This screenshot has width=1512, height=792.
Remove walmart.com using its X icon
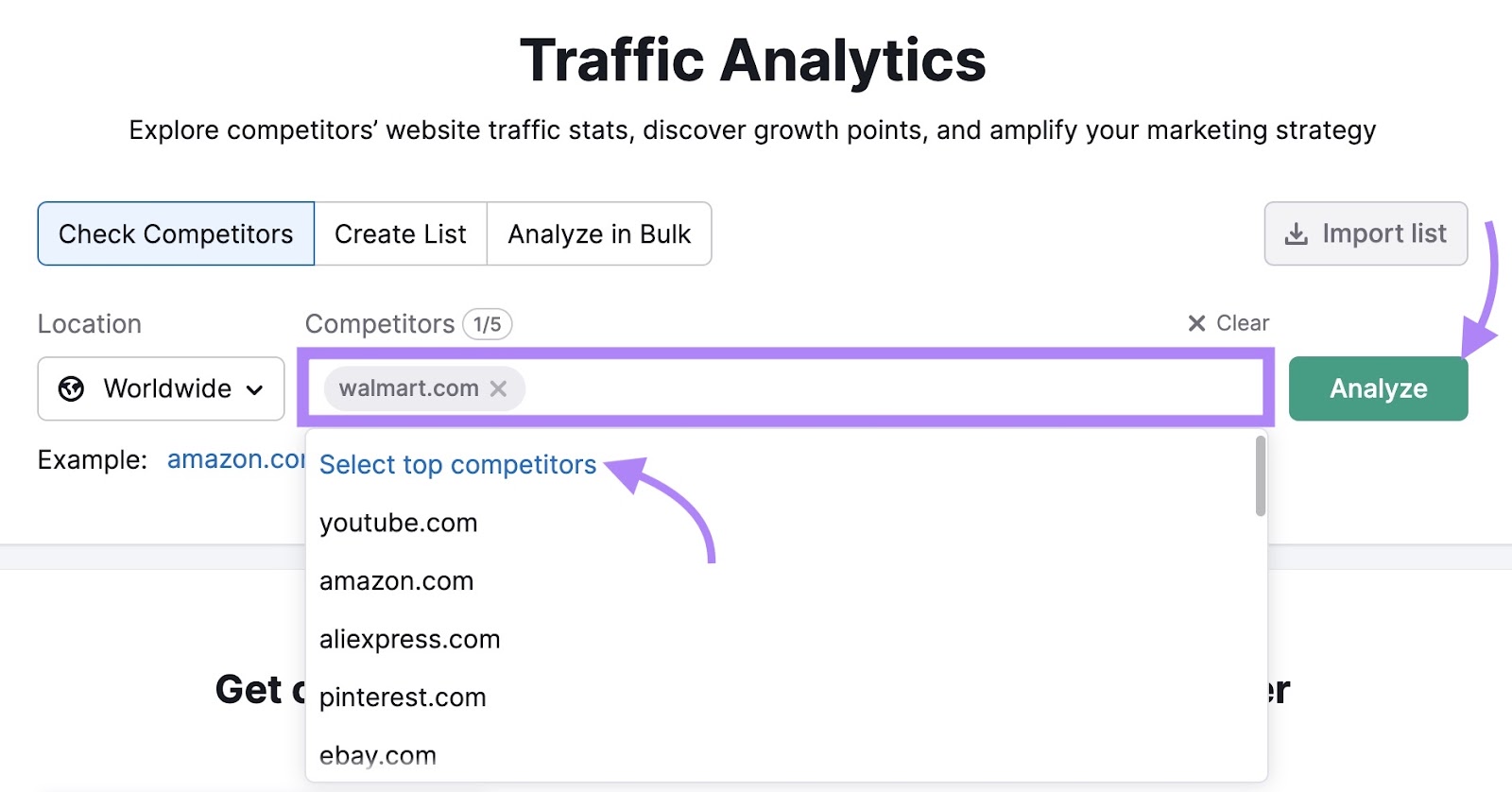point(500,388)
